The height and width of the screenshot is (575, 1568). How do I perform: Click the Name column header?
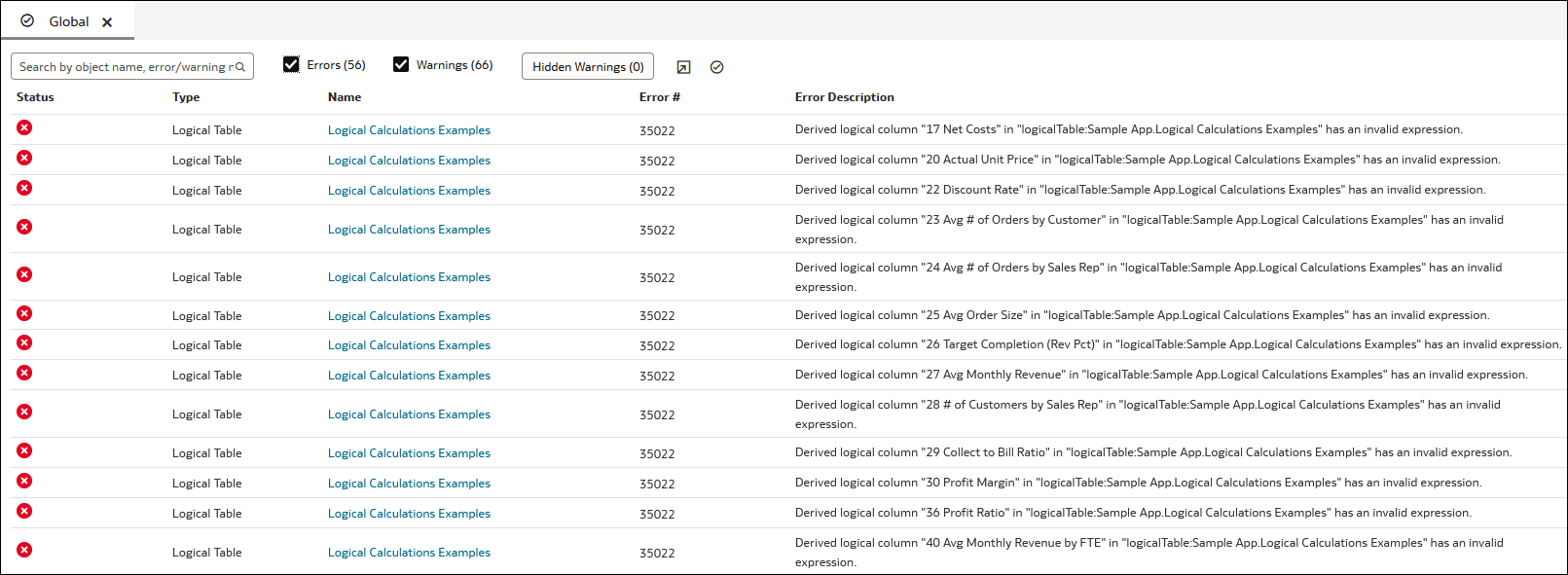[345, 97]
